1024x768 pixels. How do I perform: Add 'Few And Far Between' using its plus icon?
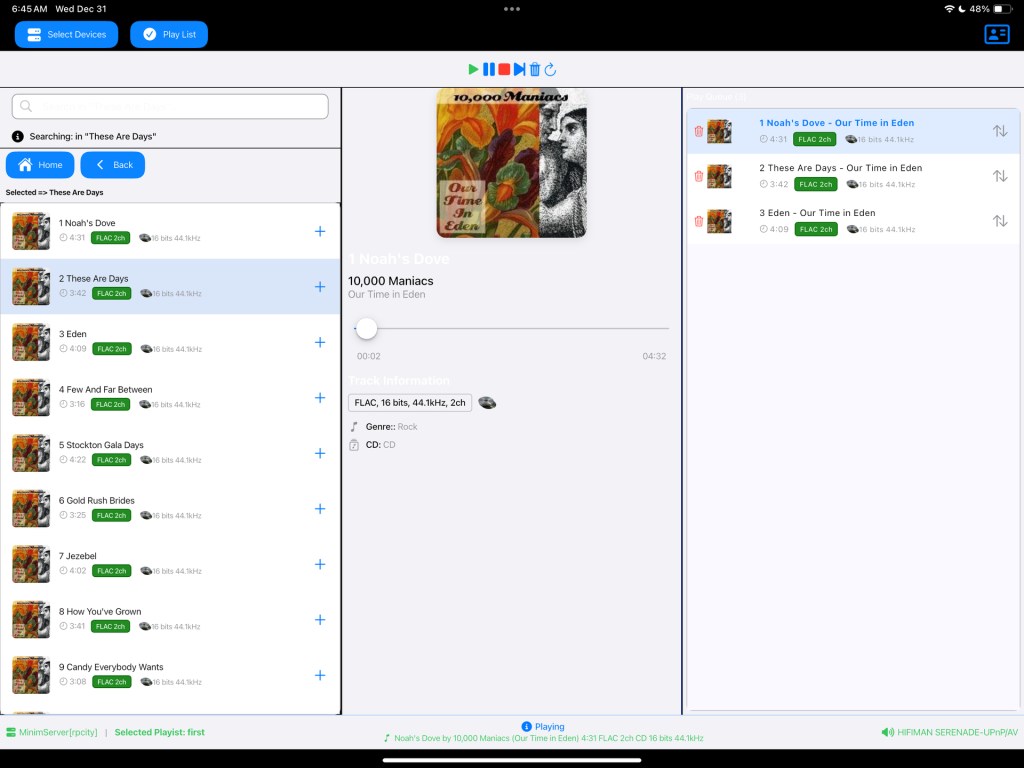[320, 398]
